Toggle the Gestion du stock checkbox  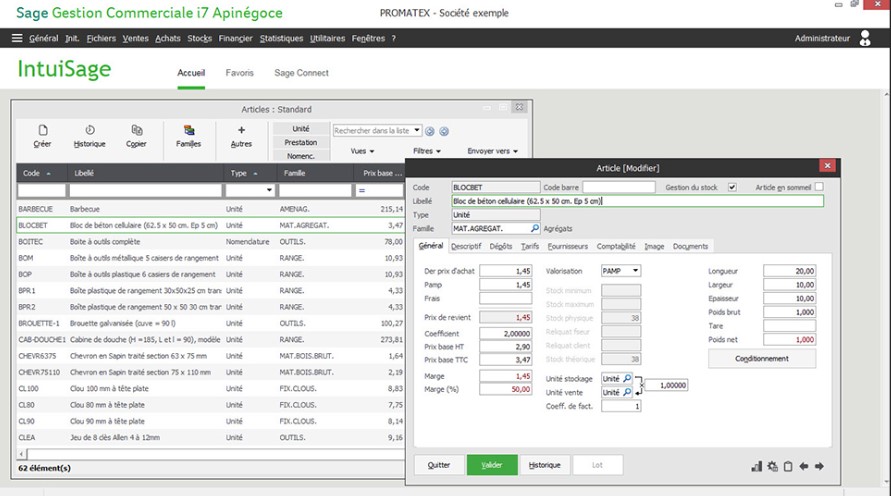732,187
